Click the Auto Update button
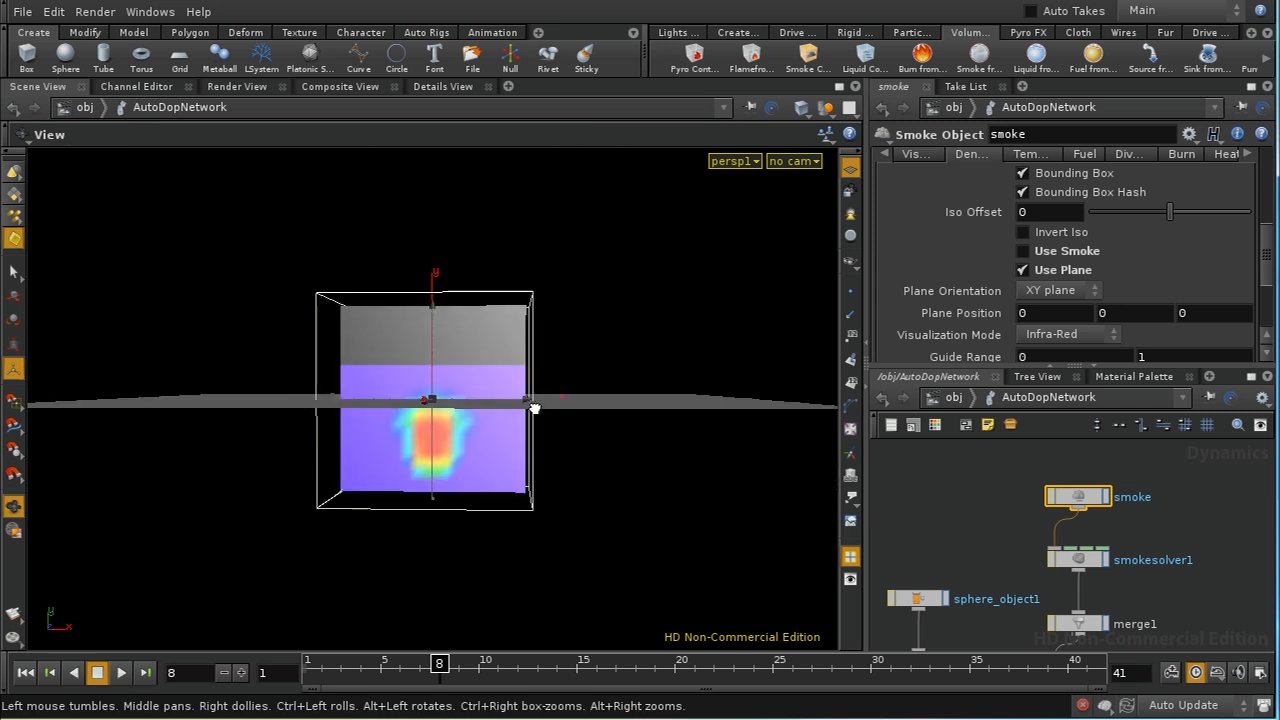This screenshot has height=720, width=1280. point(1183,705)
